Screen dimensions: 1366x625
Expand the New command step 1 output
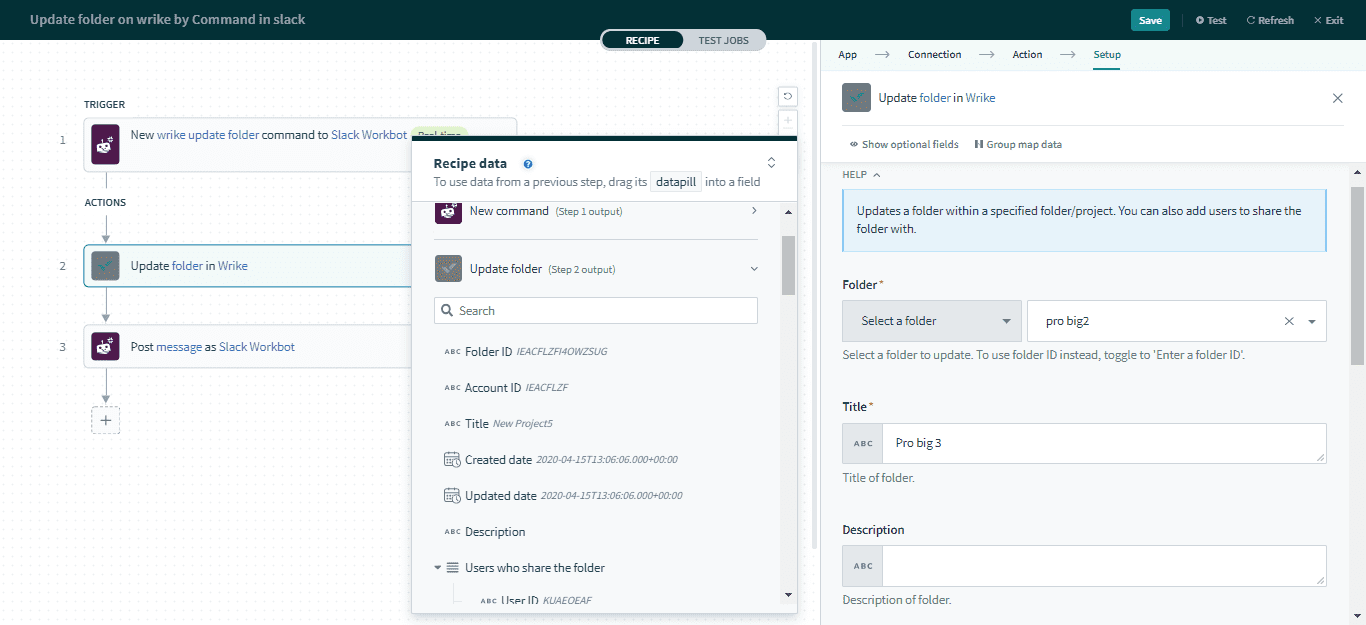(753, 211)
